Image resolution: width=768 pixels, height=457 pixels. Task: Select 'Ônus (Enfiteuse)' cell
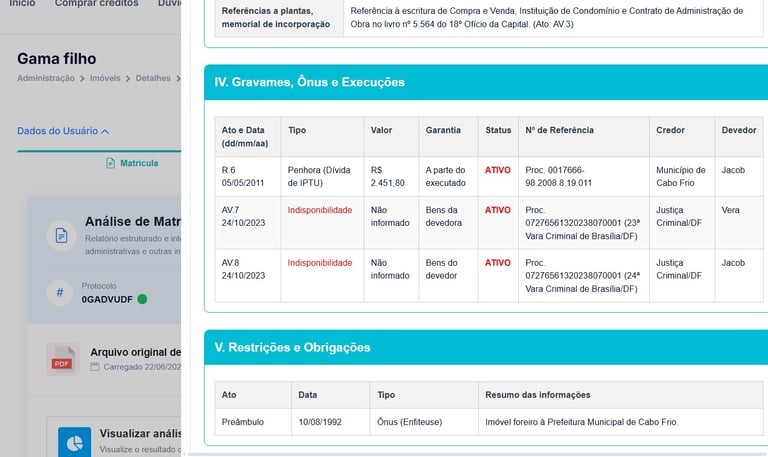(424, 422)
